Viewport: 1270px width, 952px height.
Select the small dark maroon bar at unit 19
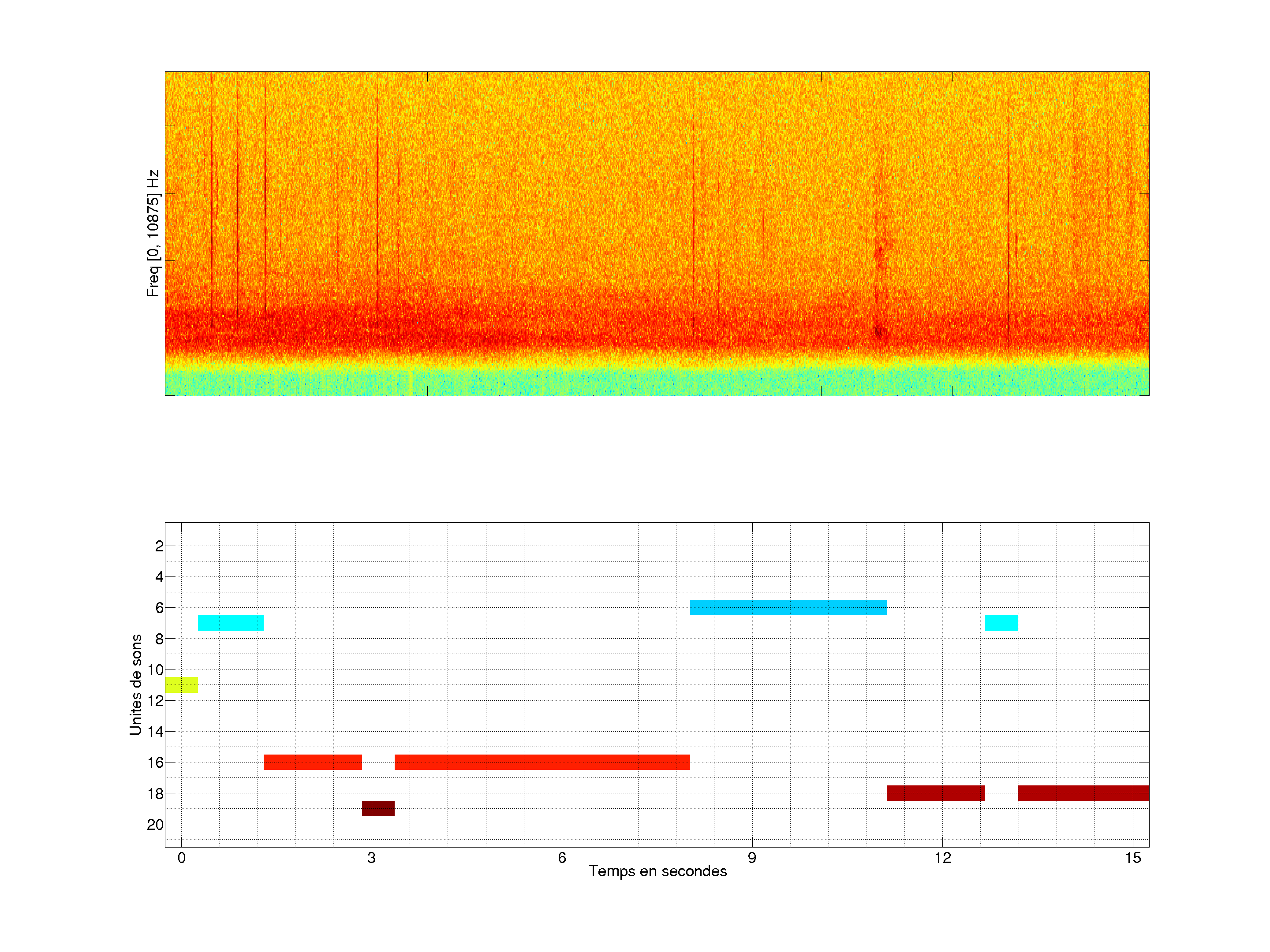378,808
